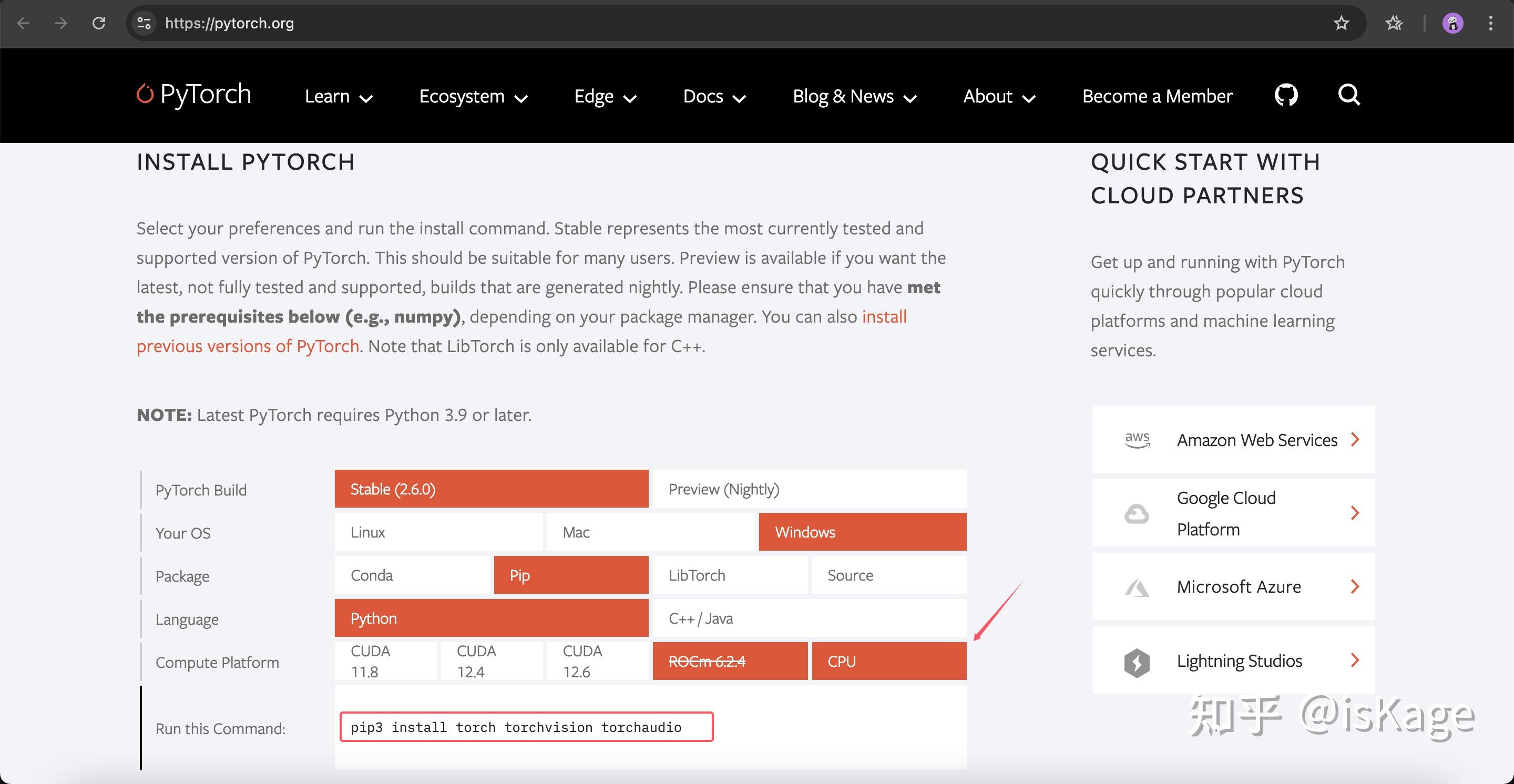Reload the page with refresh icon

(x=99, y=24)
